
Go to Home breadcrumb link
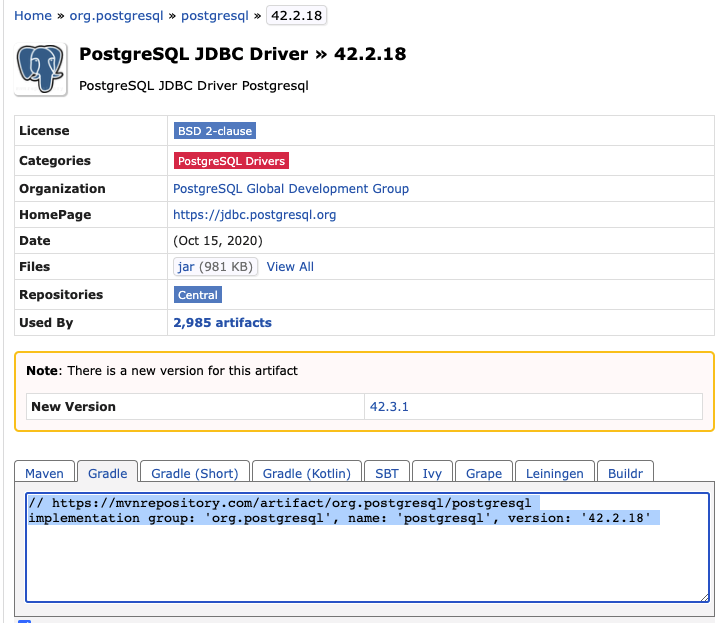[x=33, y=16]
